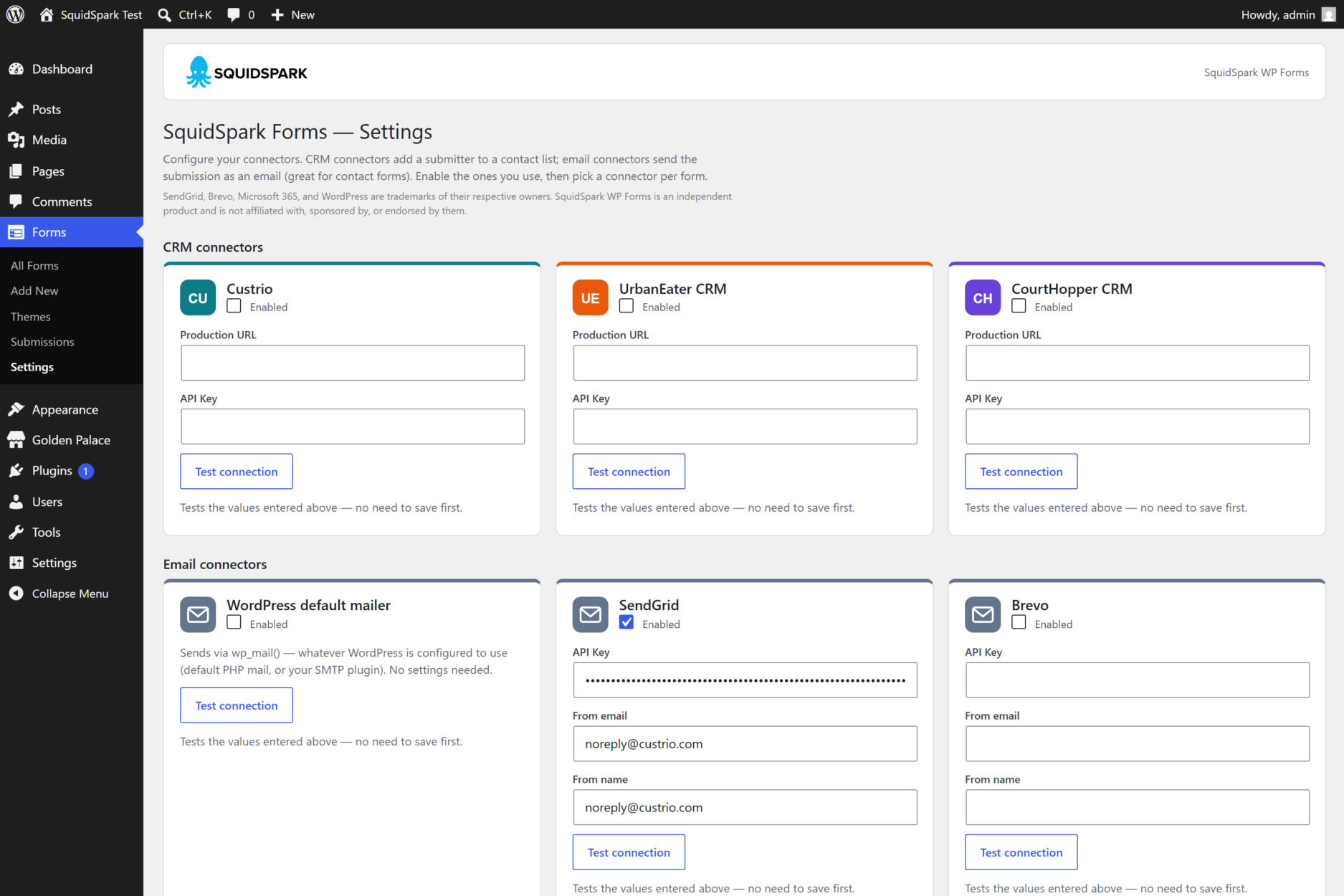Screen dimensions: 1344x896
Task: Click the Custrio CU badge icon
Action: coord(198,297)
